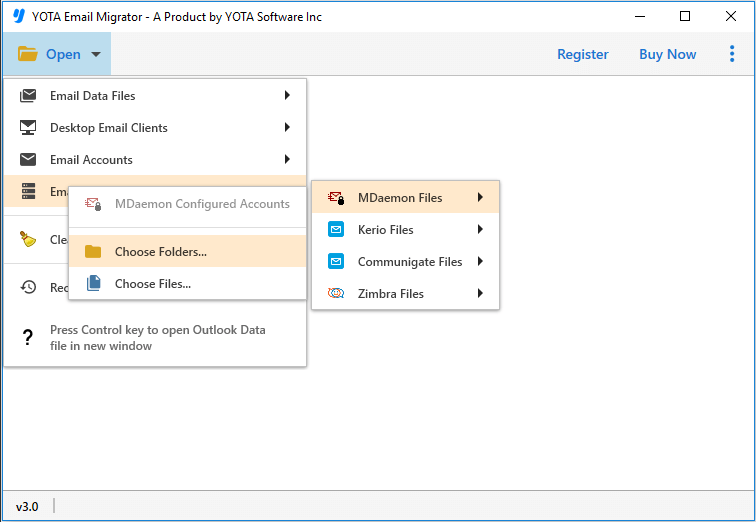Click the MDaemon Configured Accounts icon
756x522 pixels.
pos(93,204)
